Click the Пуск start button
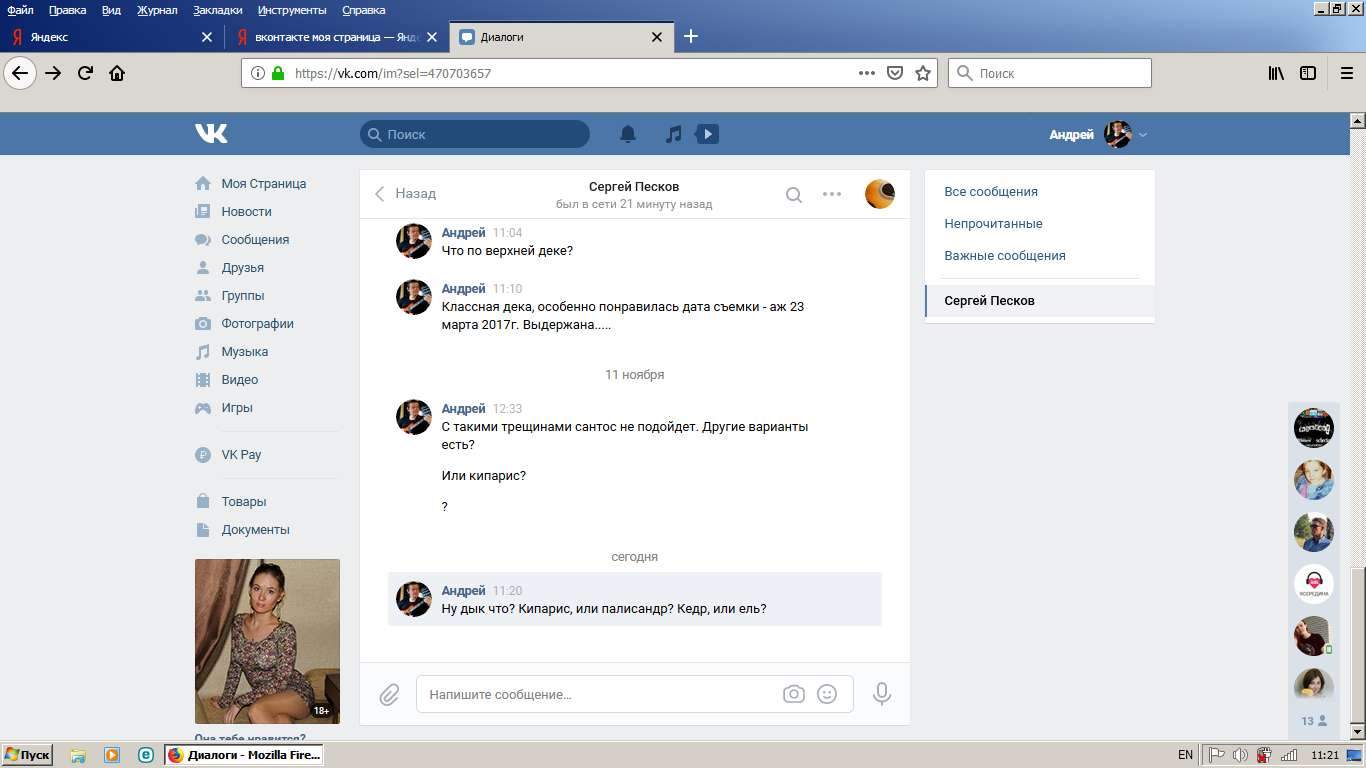Viewport: 1366px width, 768px height. [27, 755]
